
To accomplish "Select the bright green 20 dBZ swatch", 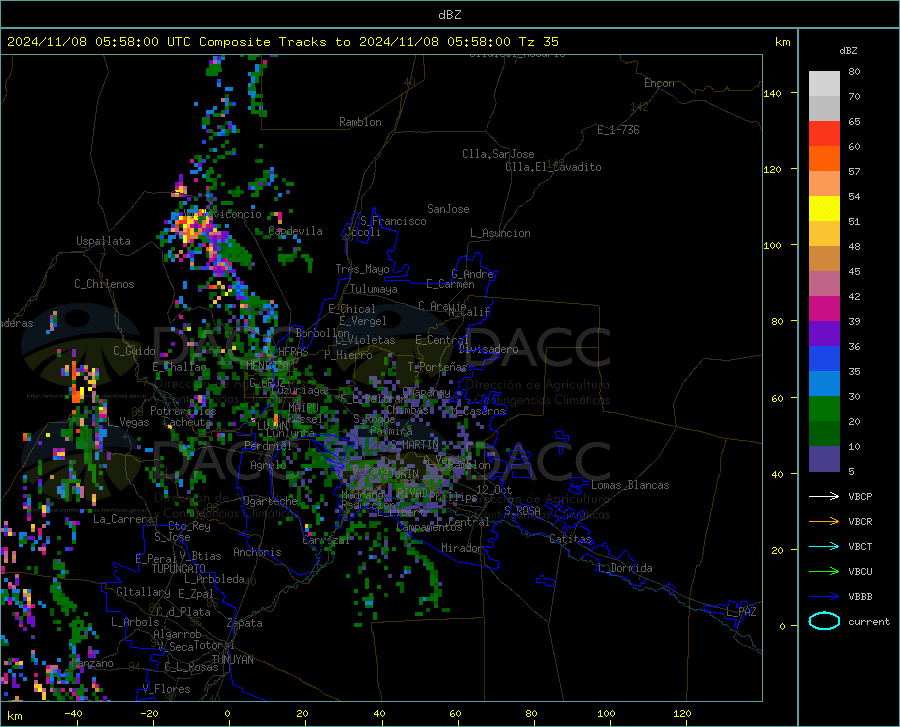I will (824, 409).
